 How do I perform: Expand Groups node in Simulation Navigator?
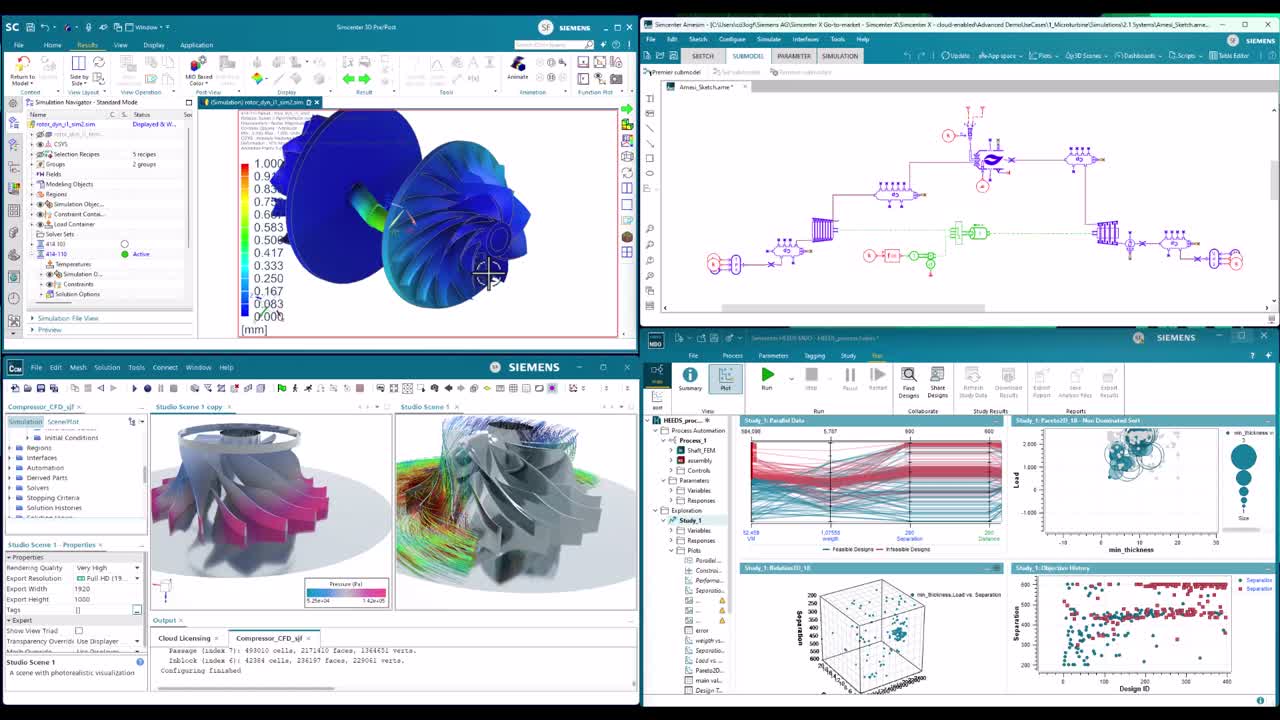pos(32,164)
